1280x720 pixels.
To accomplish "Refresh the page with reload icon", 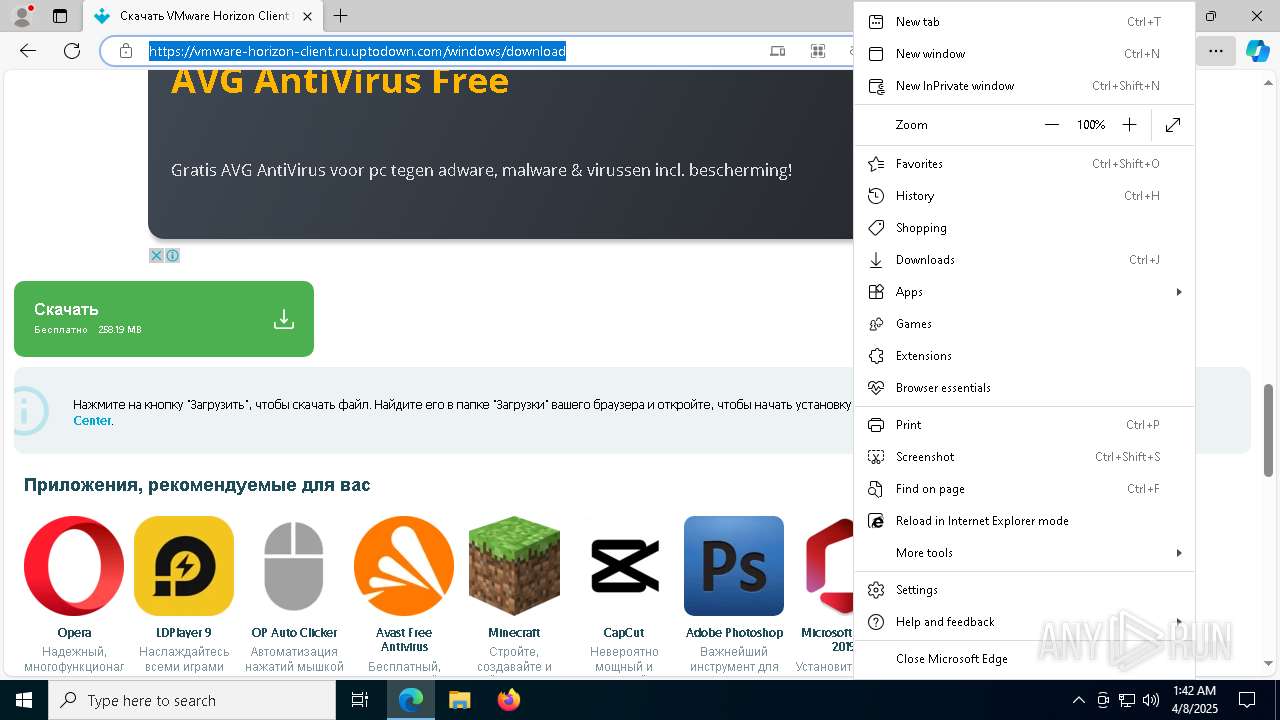I will point(72,51).
